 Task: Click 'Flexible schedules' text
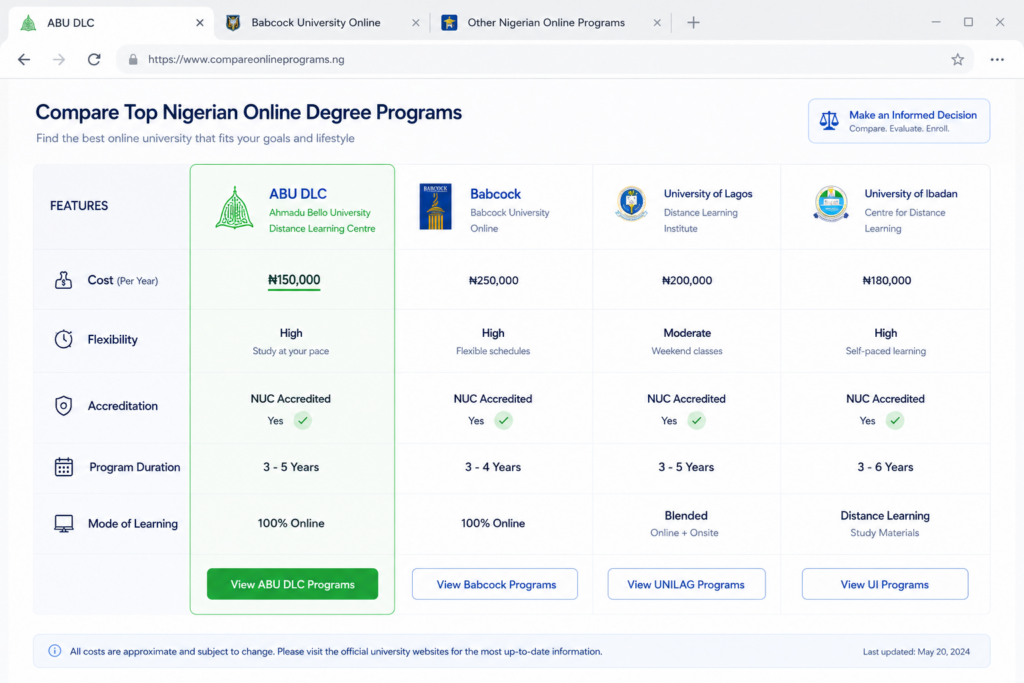pos(493,351)
